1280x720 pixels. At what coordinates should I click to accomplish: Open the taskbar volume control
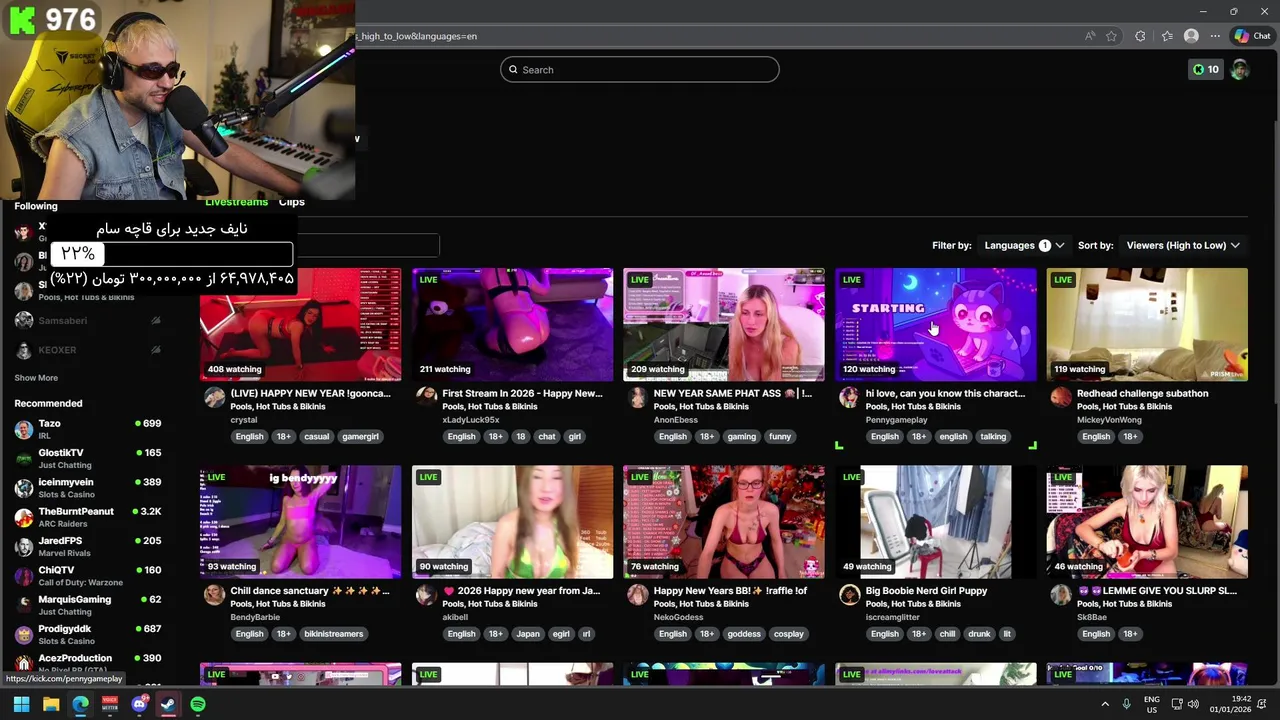pyautogui.click(x=1193, y=704)
